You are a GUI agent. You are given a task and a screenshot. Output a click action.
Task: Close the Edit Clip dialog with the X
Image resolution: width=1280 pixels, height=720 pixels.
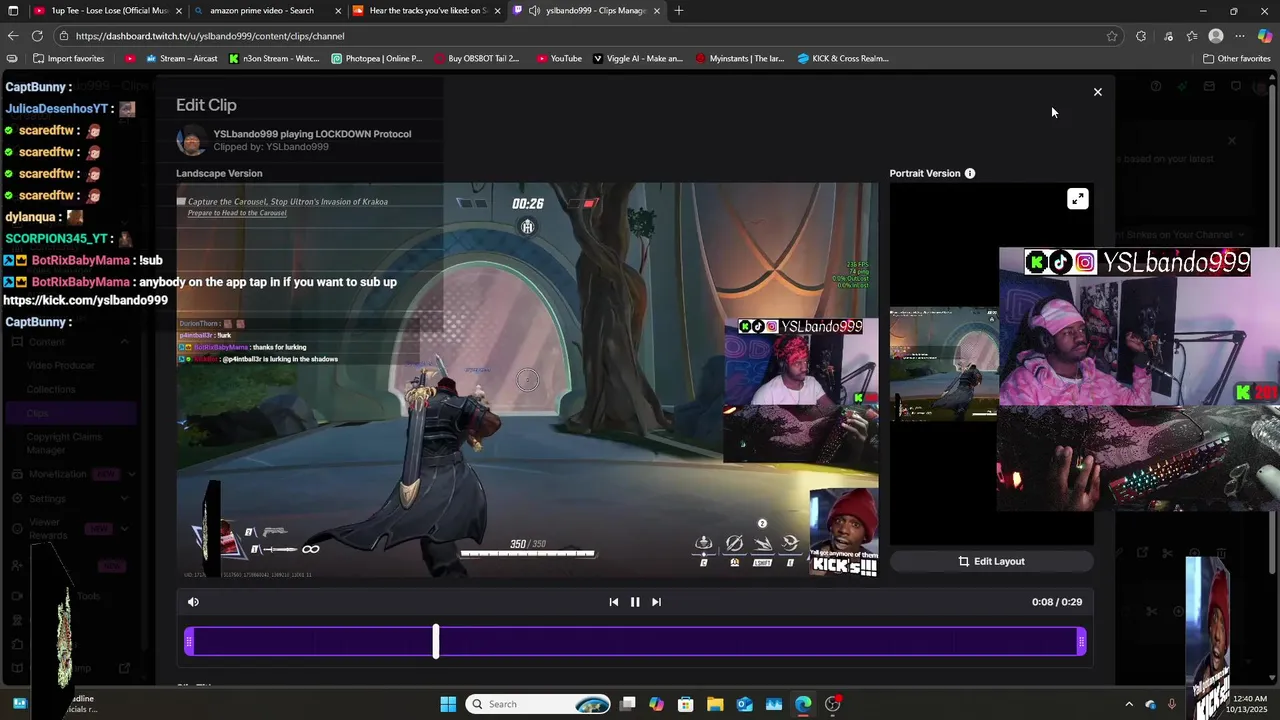(x=1097, y=92)
